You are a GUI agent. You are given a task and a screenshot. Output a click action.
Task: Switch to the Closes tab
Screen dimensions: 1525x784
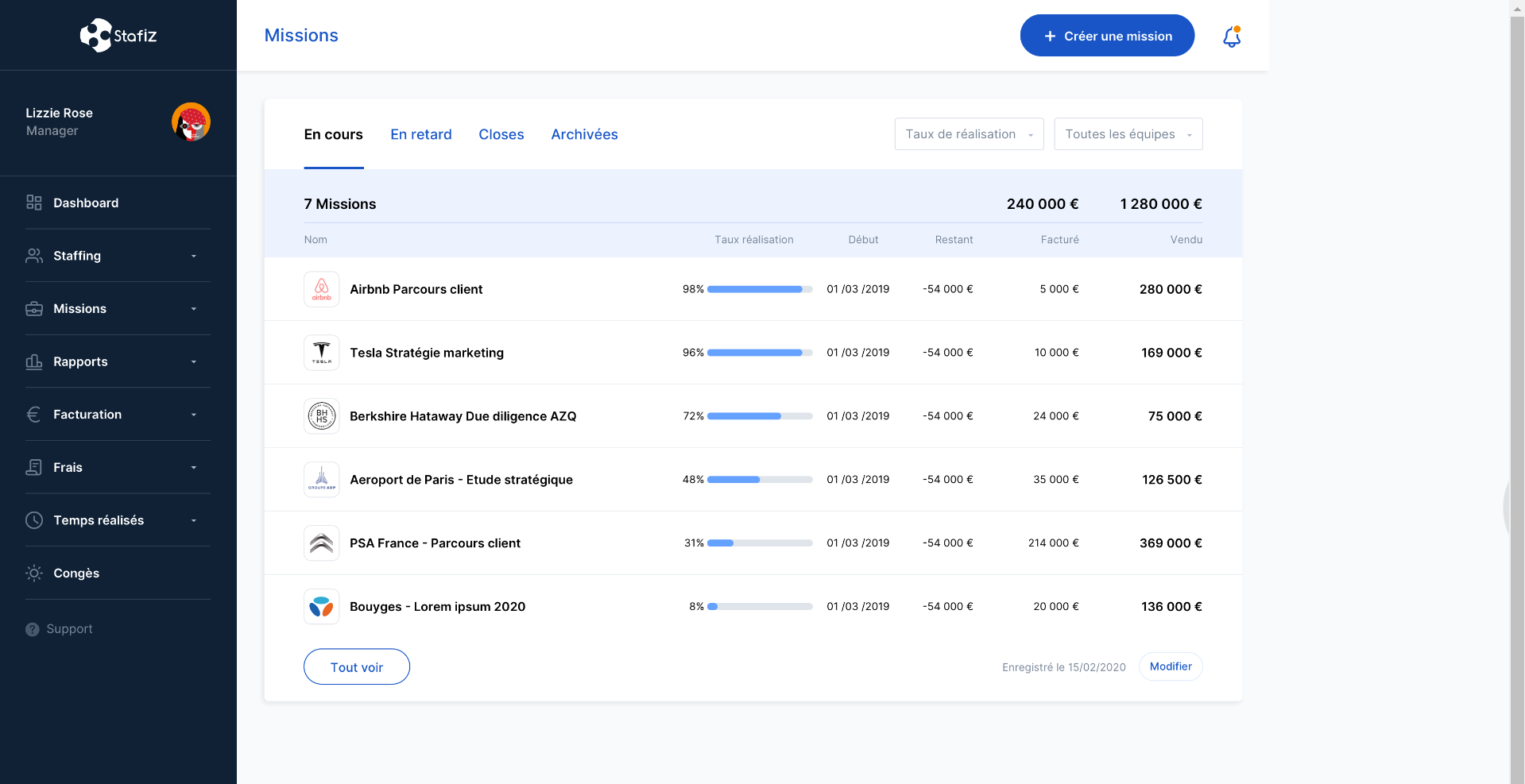(x=501, y=134)
